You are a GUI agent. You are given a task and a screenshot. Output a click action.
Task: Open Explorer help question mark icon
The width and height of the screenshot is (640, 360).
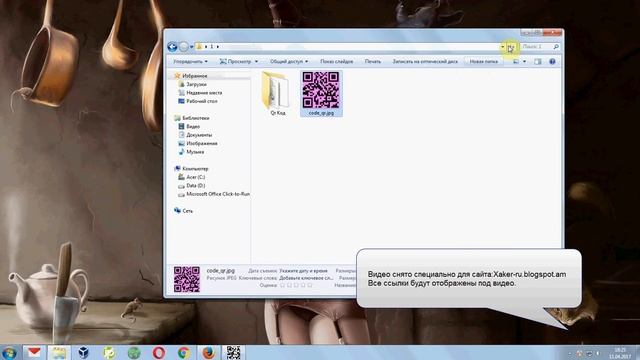click(x=552, y=61)
